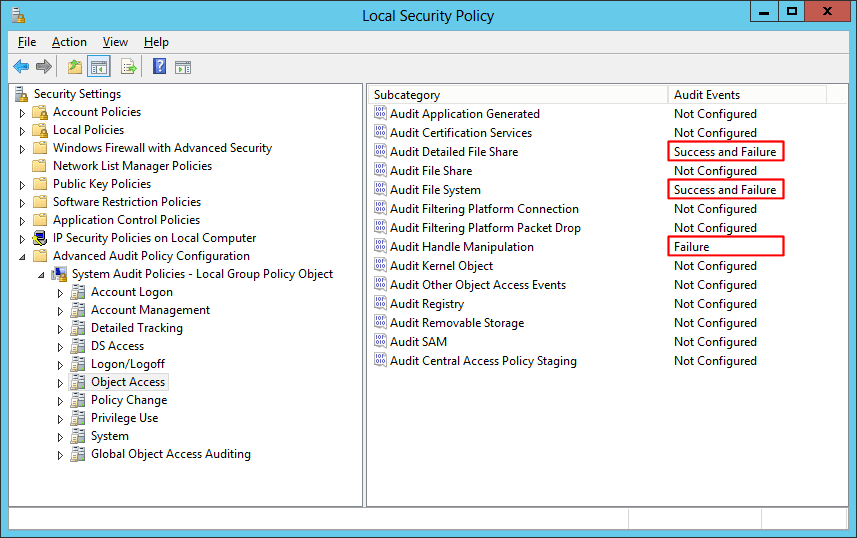Expand the Windows Firewall with Advanced Security node
Image resolution: width=857 pixels, height=538 pixels.
23,149
